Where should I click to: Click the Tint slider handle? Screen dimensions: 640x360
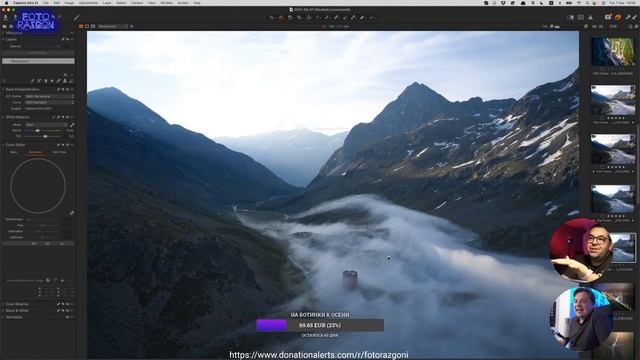[x=45, y=136]
